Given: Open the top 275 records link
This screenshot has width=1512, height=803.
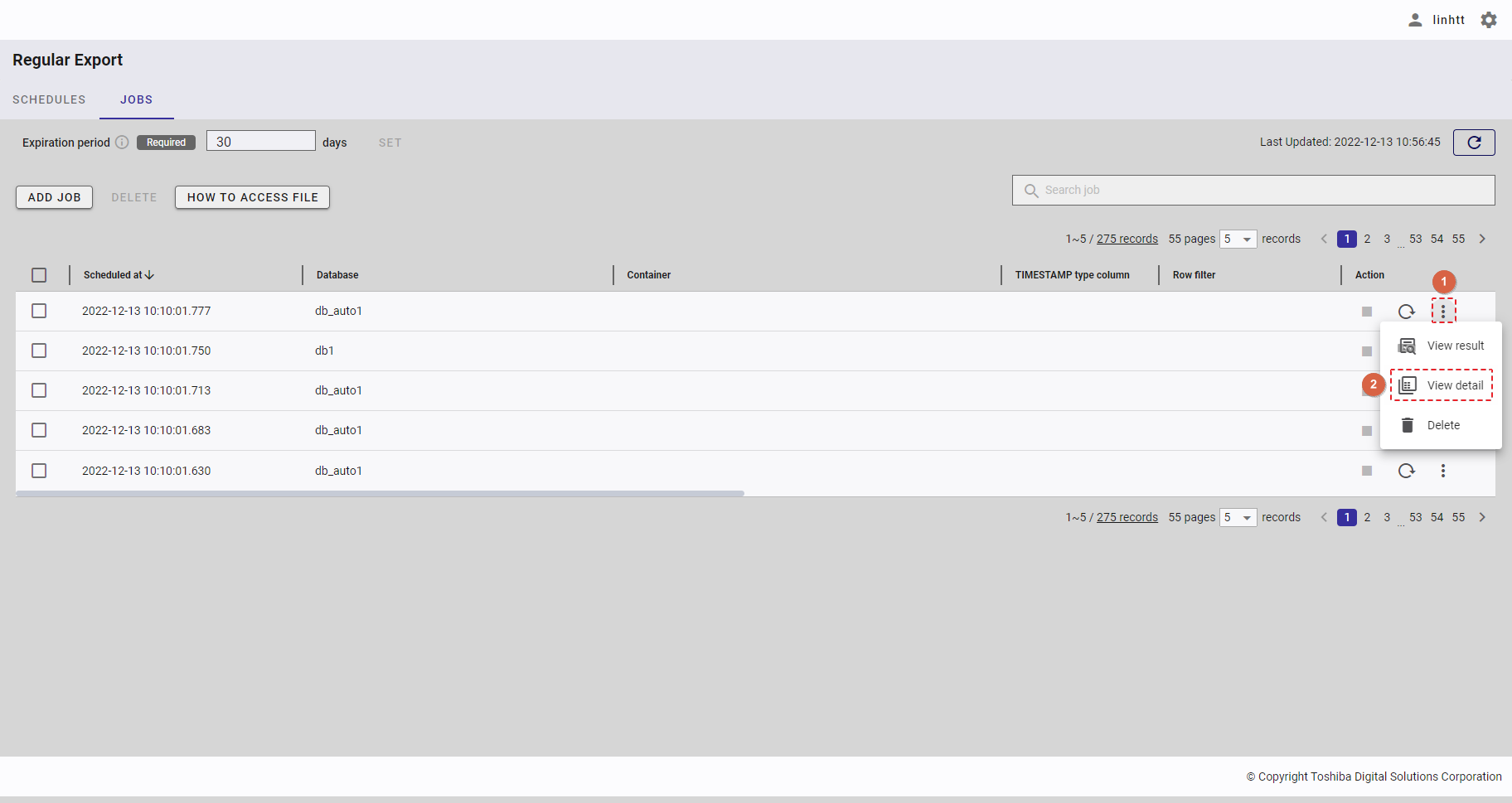Looking at the screenshot, I should pos(1127,239).
